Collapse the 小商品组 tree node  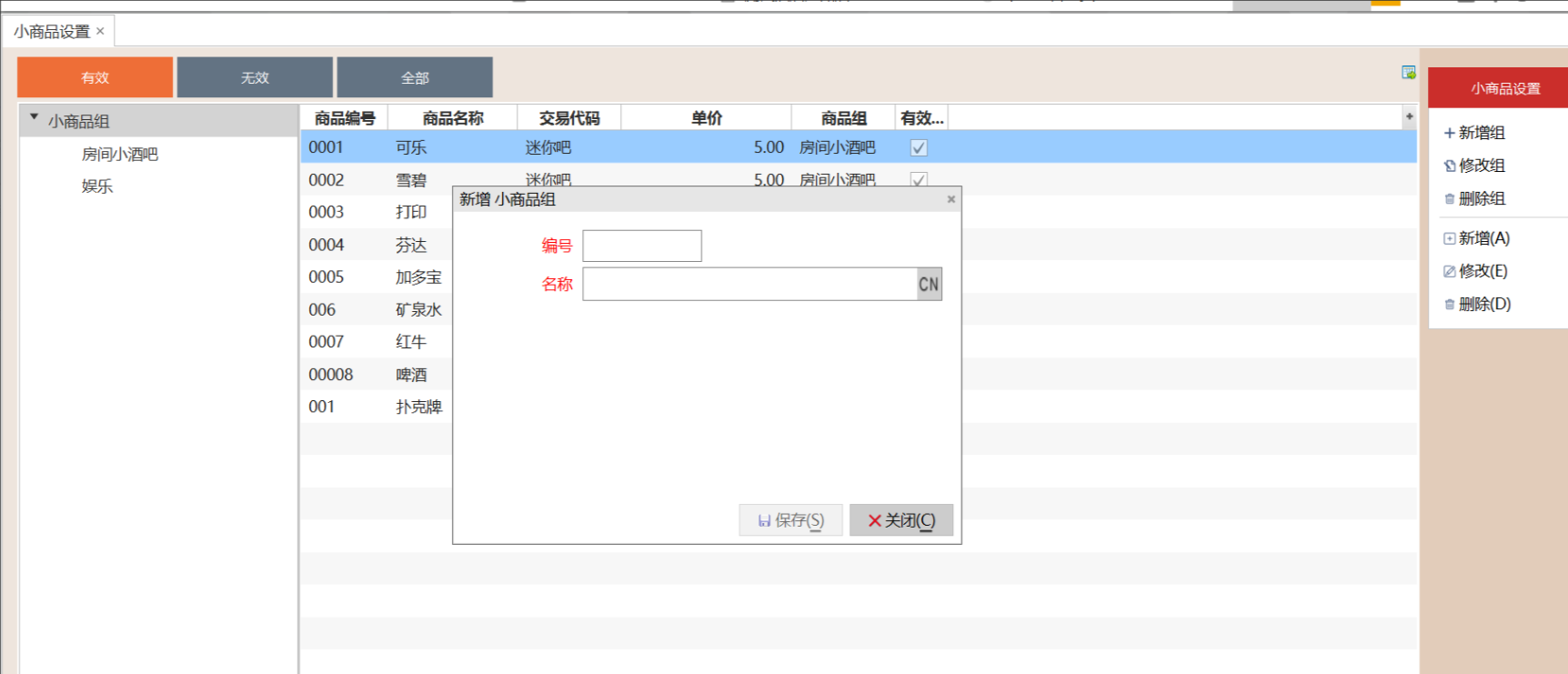35,117
